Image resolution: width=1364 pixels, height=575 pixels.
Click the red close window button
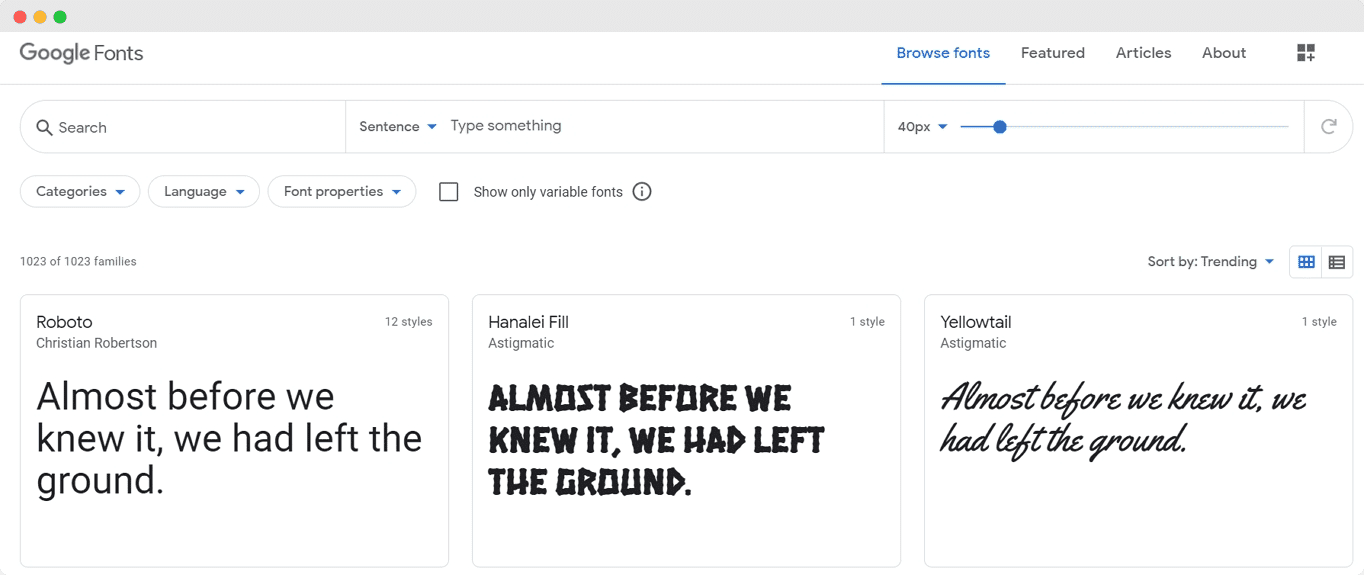coord(20,17)
